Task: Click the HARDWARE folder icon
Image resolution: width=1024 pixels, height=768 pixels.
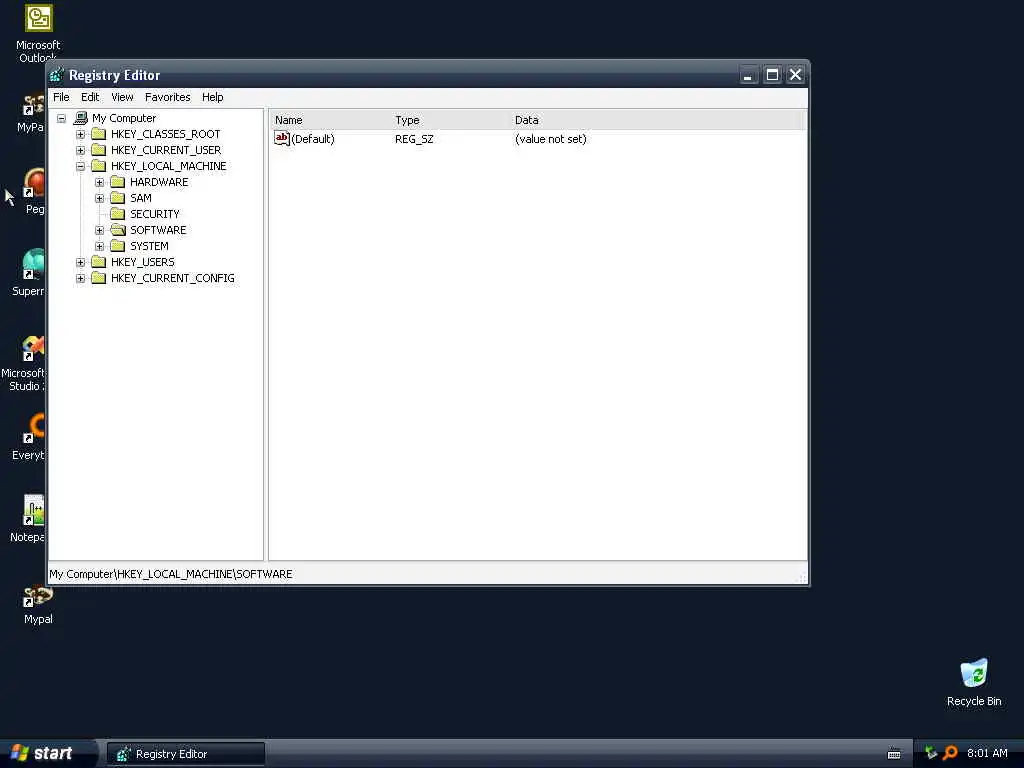Action: tap(118, 182)
